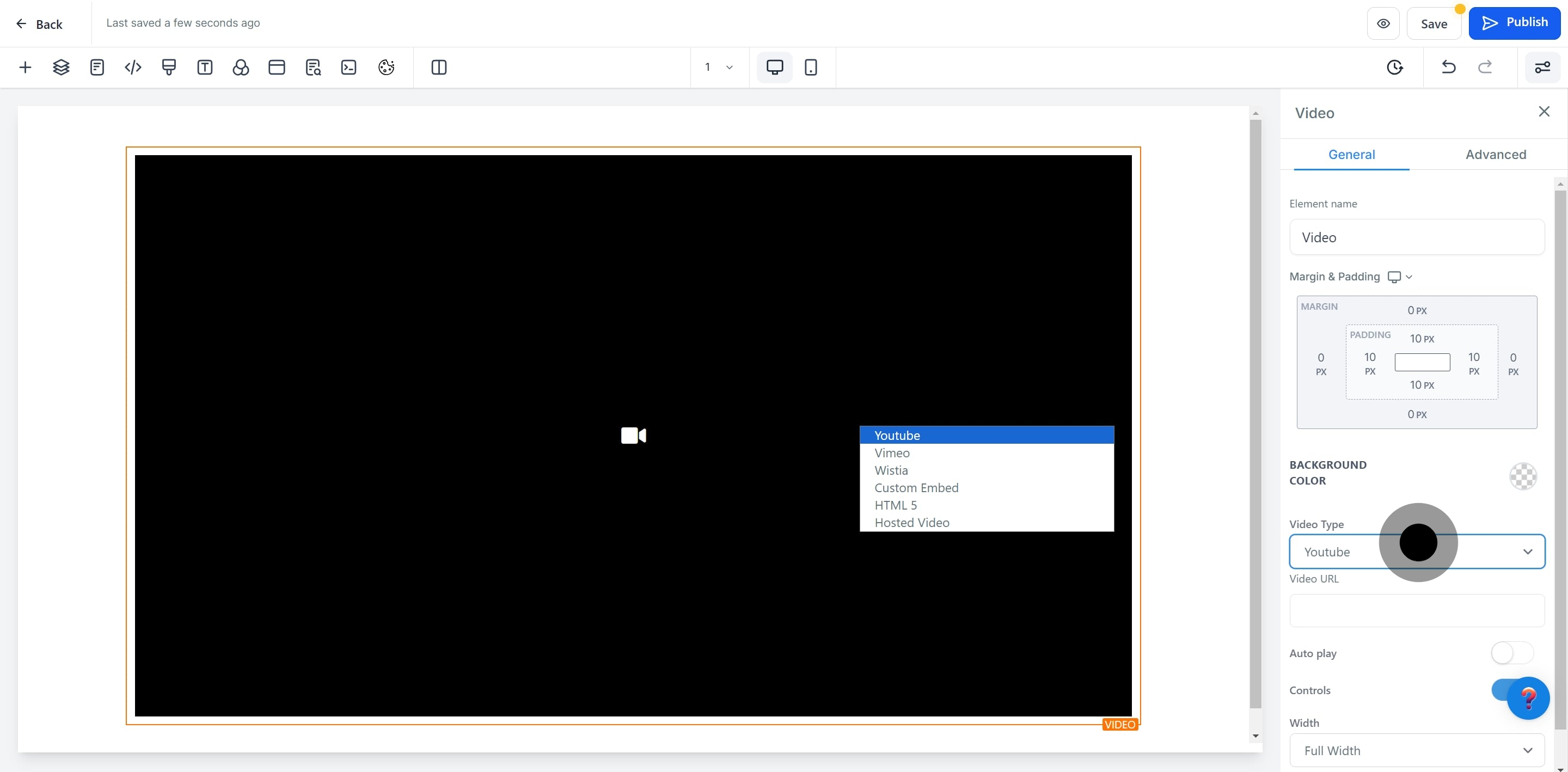1568x772 pixels.
Task: Click the undo arrow icon
Action: point(1448,67)
